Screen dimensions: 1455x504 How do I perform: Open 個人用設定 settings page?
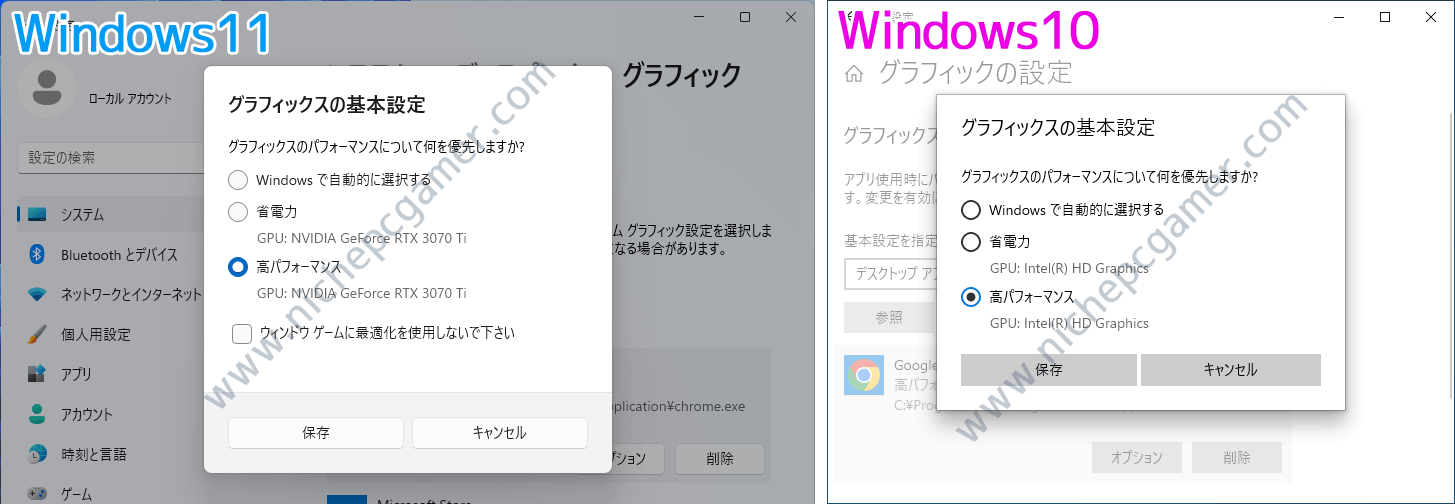point(110,334)
